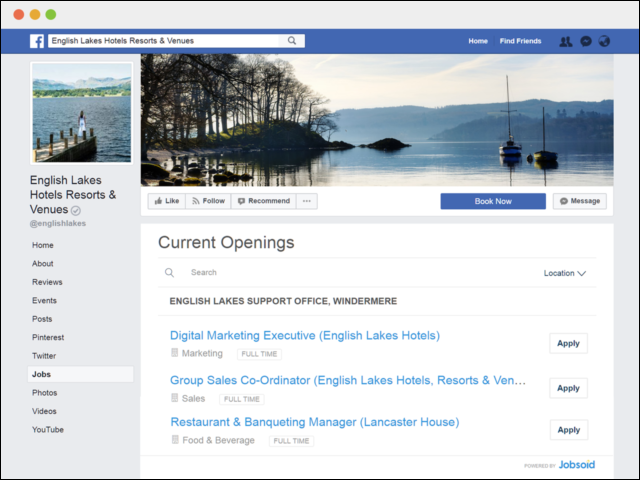Screen dimensions: 640x480
Task: Go to Photos in the sidebar
Action: 44,393
